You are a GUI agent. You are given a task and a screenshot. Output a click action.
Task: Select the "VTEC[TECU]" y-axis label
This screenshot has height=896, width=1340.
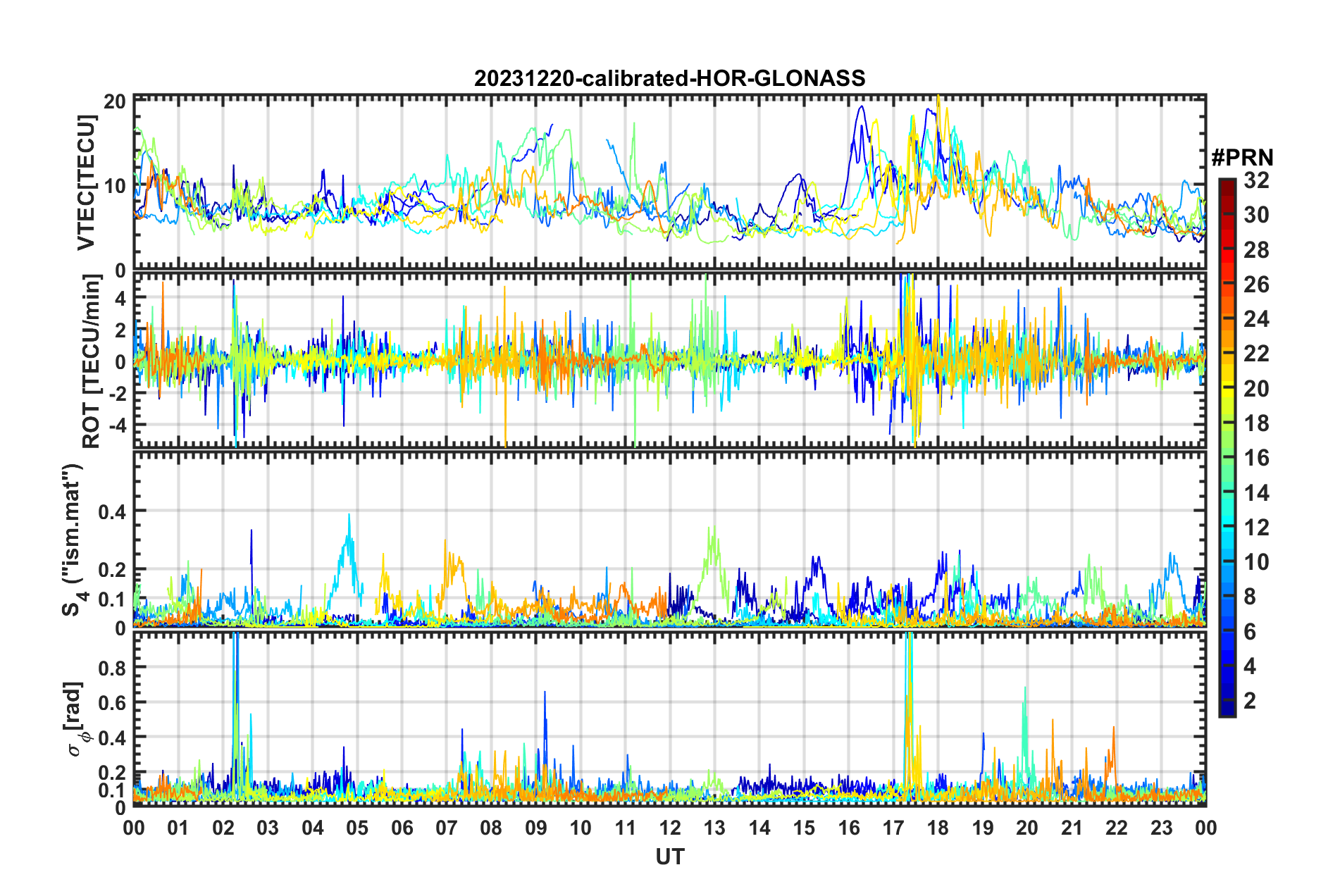86,182
